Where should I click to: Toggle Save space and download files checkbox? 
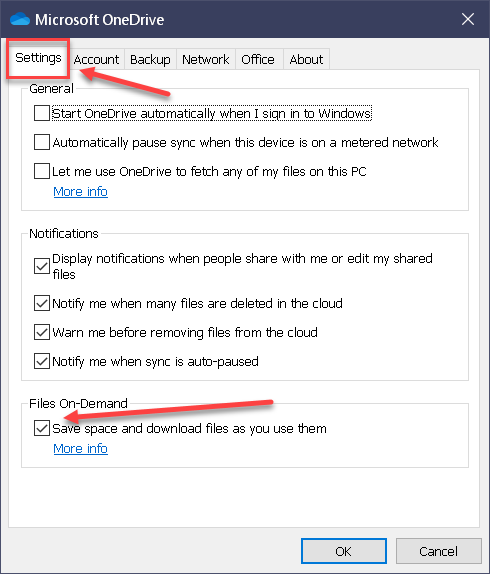point(42,428)
